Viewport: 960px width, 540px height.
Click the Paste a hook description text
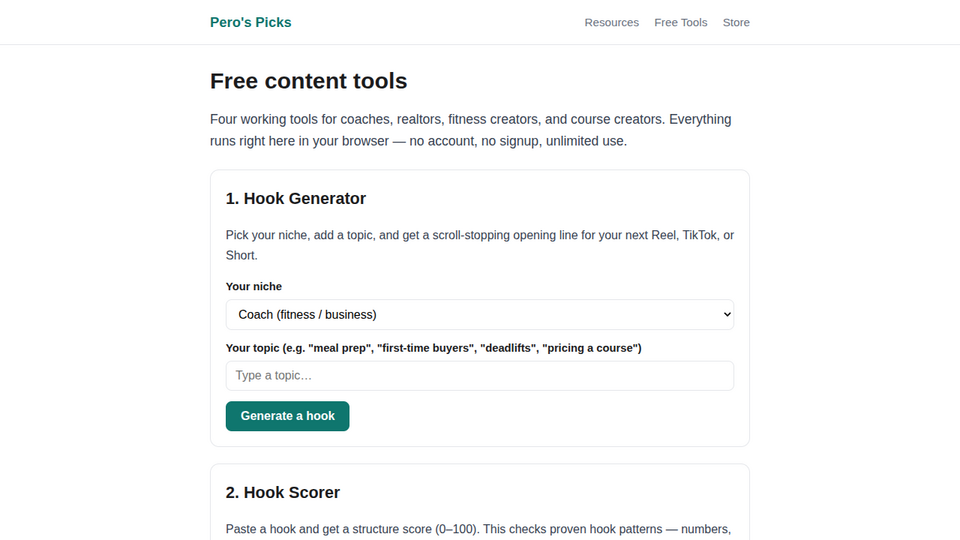point(478,529)
